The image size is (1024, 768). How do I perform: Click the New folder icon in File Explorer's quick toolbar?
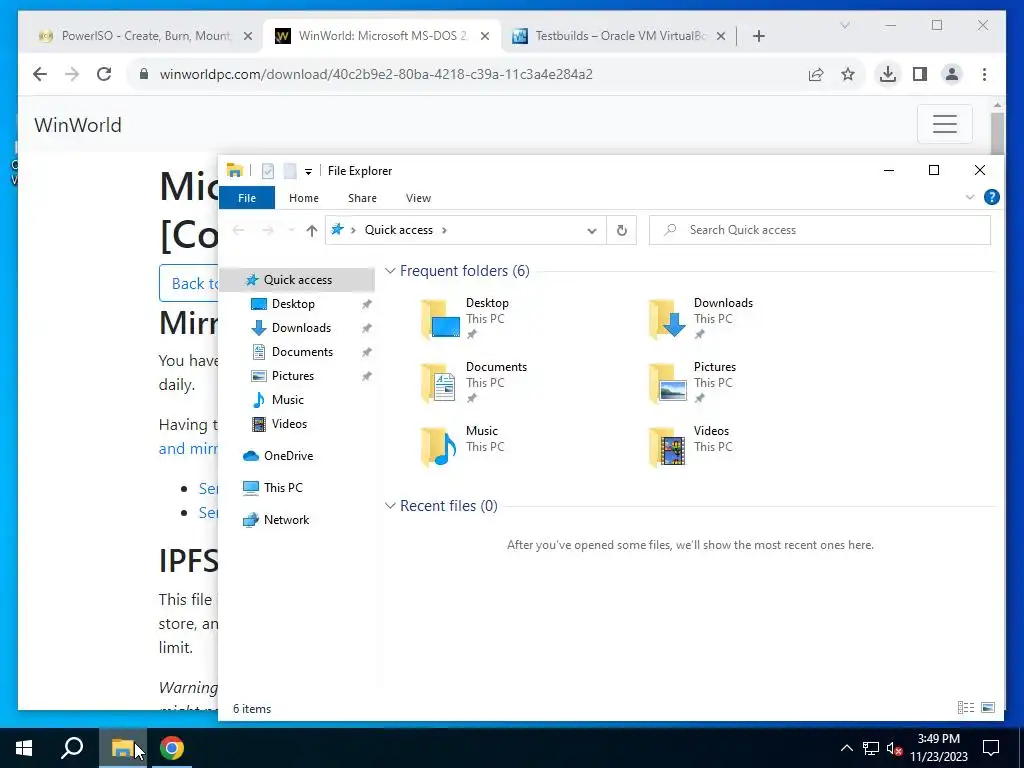click(x=290, y=171)
